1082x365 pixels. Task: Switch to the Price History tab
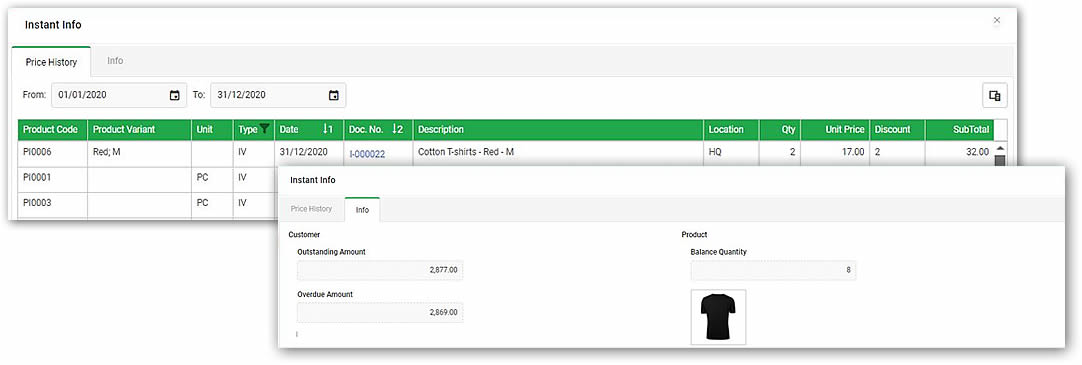(51, 62)
